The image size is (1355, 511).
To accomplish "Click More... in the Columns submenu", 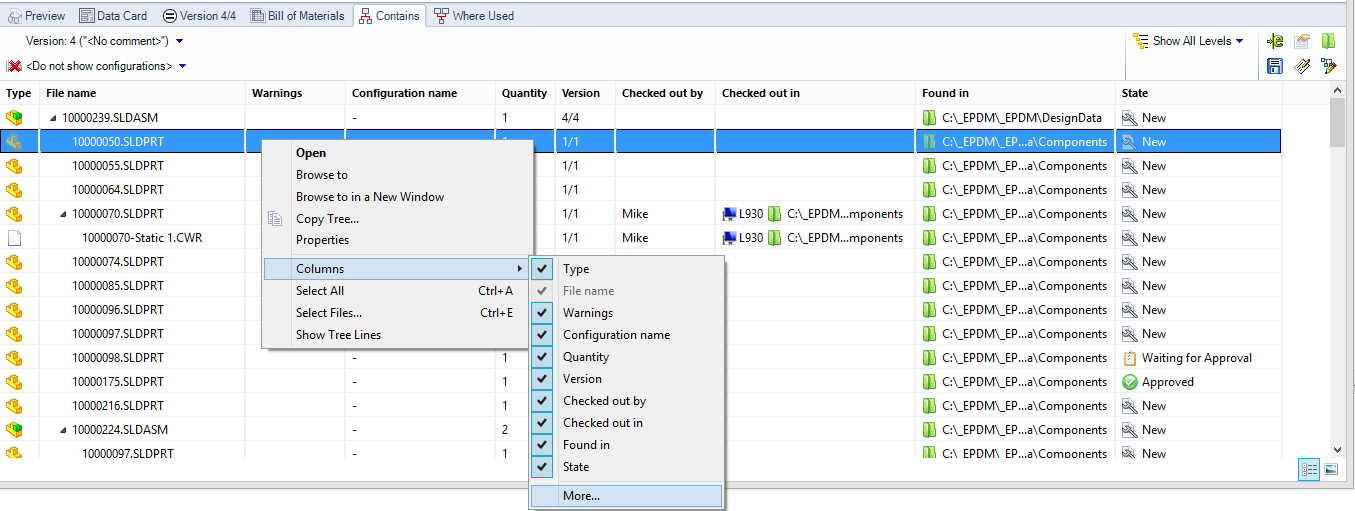I will (581, 495).
